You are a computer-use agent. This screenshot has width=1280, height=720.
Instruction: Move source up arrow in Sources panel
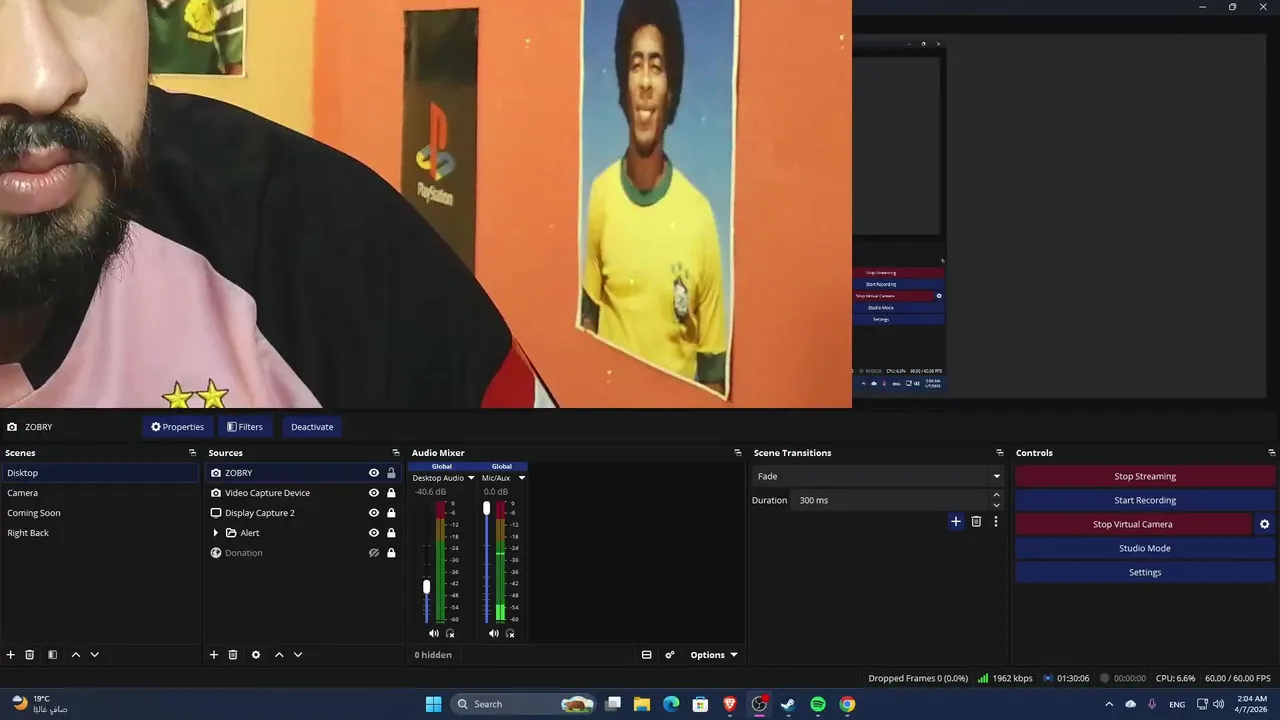point(279,655)
